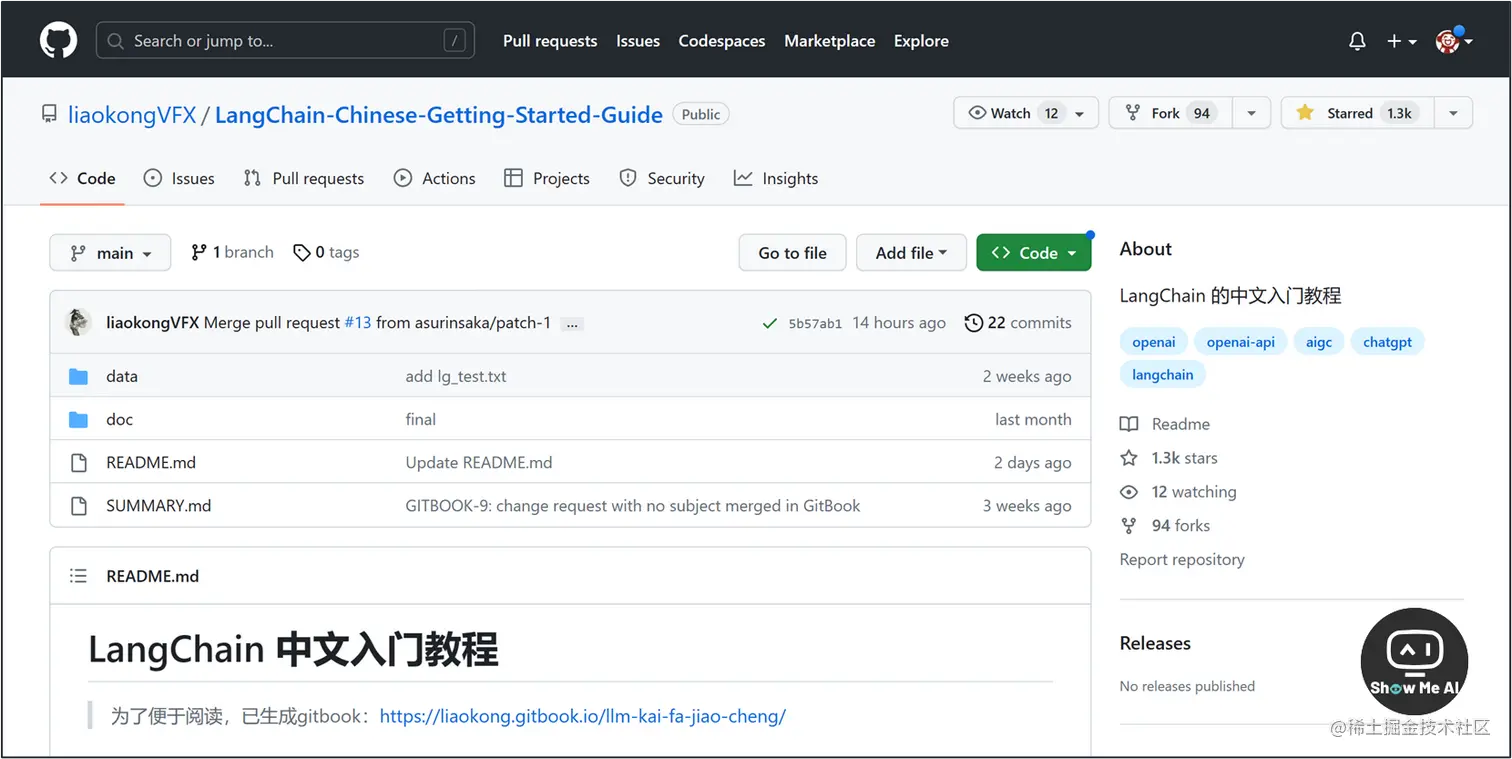Open the README outline list icon
The height and width of the screenshot is (759, 1512).
pyautogui.click(x=78, y=576)
